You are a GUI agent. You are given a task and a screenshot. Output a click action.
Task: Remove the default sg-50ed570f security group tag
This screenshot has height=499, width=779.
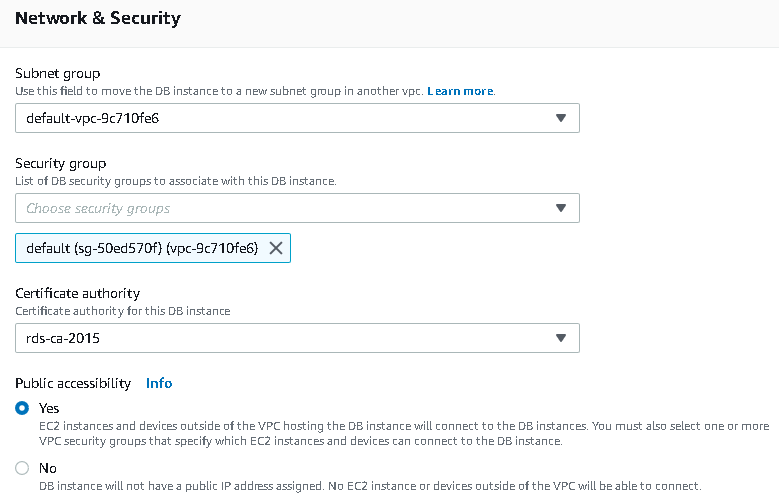tap(276, 248)
